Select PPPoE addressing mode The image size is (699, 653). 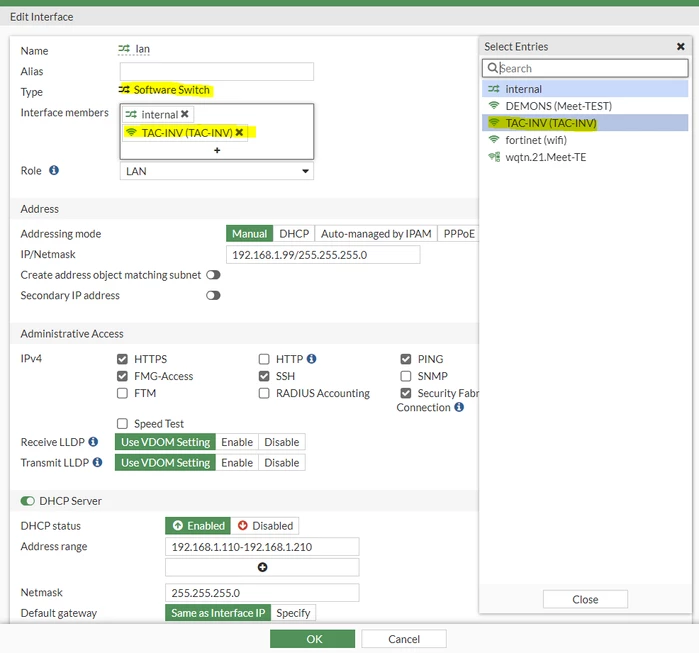459,234
